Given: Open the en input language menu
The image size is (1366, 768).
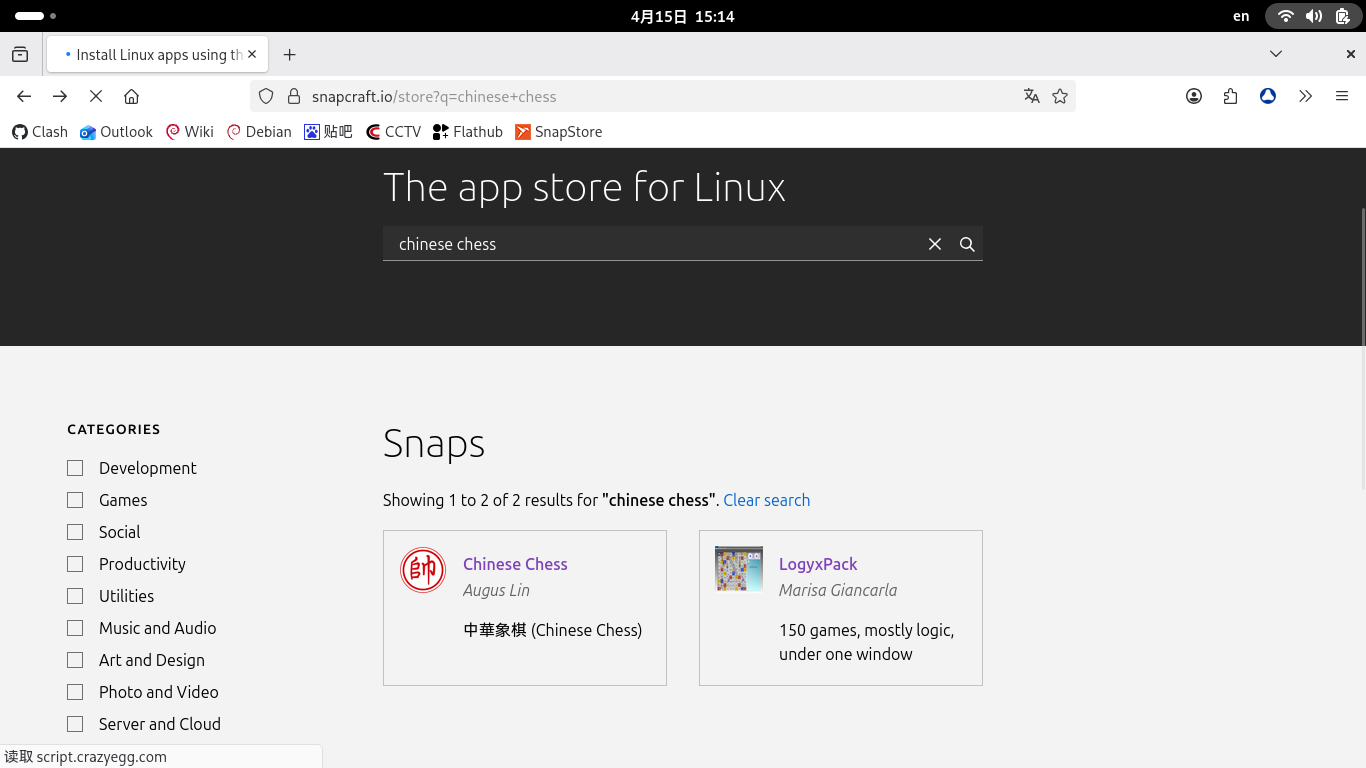Looking at the screenshot, I should (1241, 16).
